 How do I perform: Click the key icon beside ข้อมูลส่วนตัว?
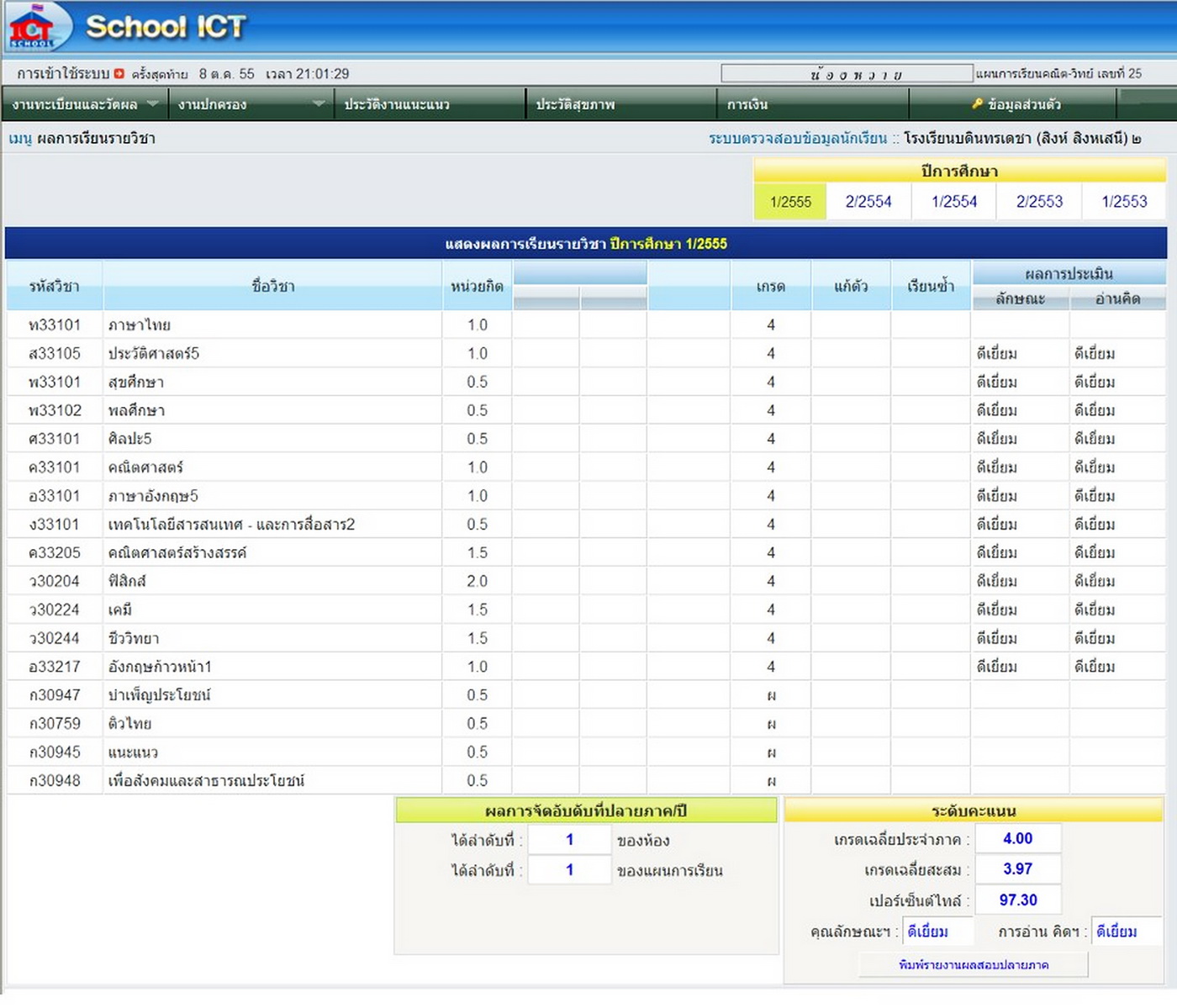click(x=977, y=104)
